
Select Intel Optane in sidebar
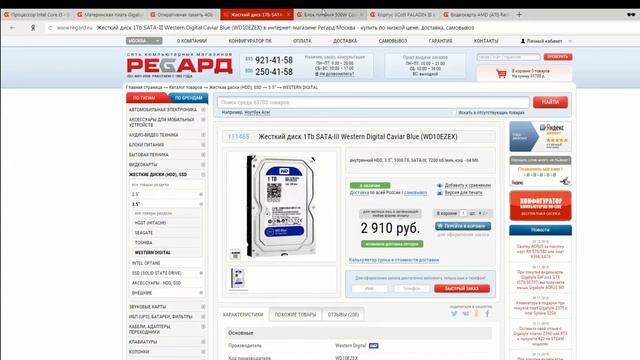(x=146, y=263)
